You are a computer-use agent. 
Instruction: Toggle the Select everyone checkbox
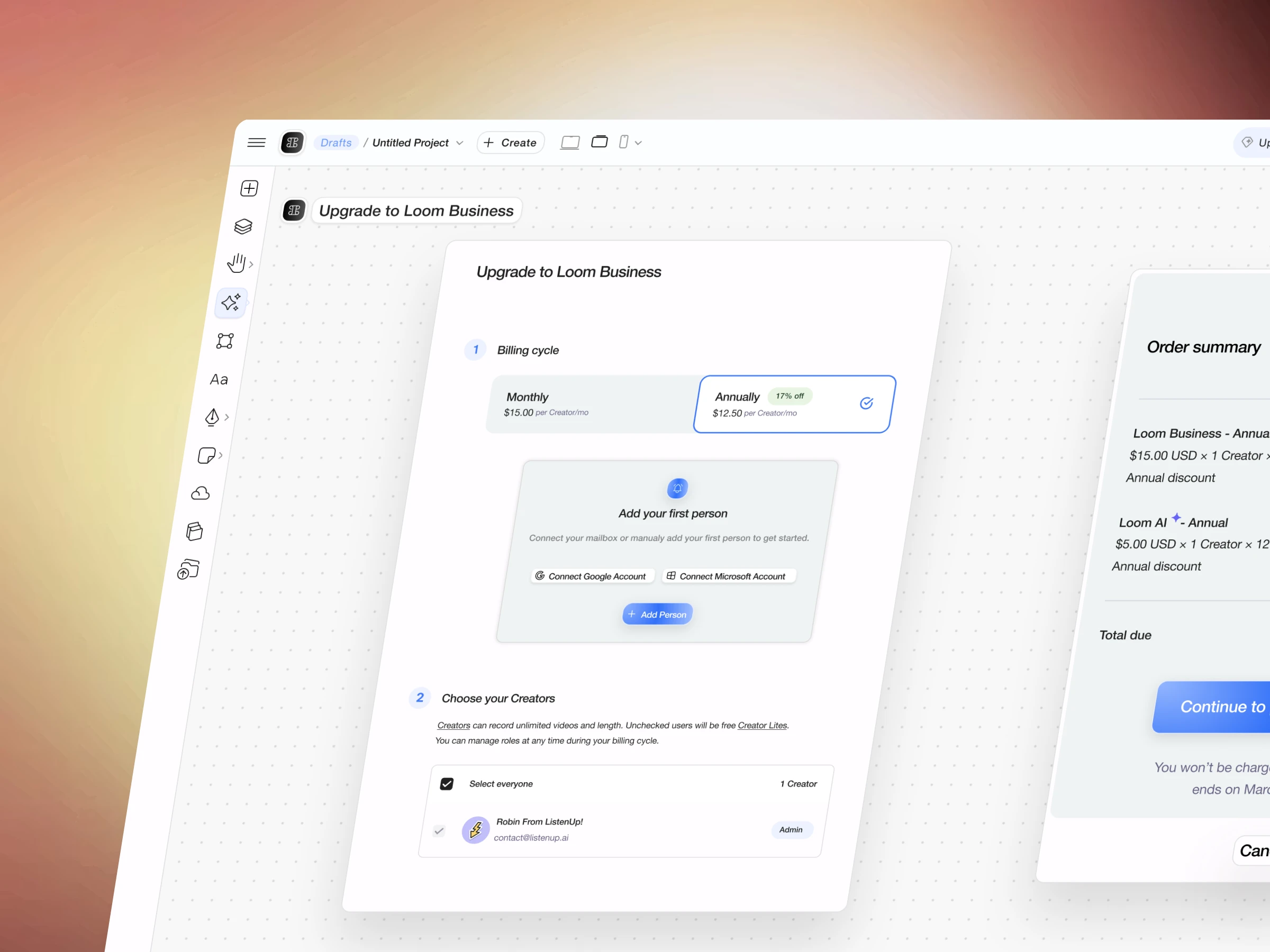point(447,784)
